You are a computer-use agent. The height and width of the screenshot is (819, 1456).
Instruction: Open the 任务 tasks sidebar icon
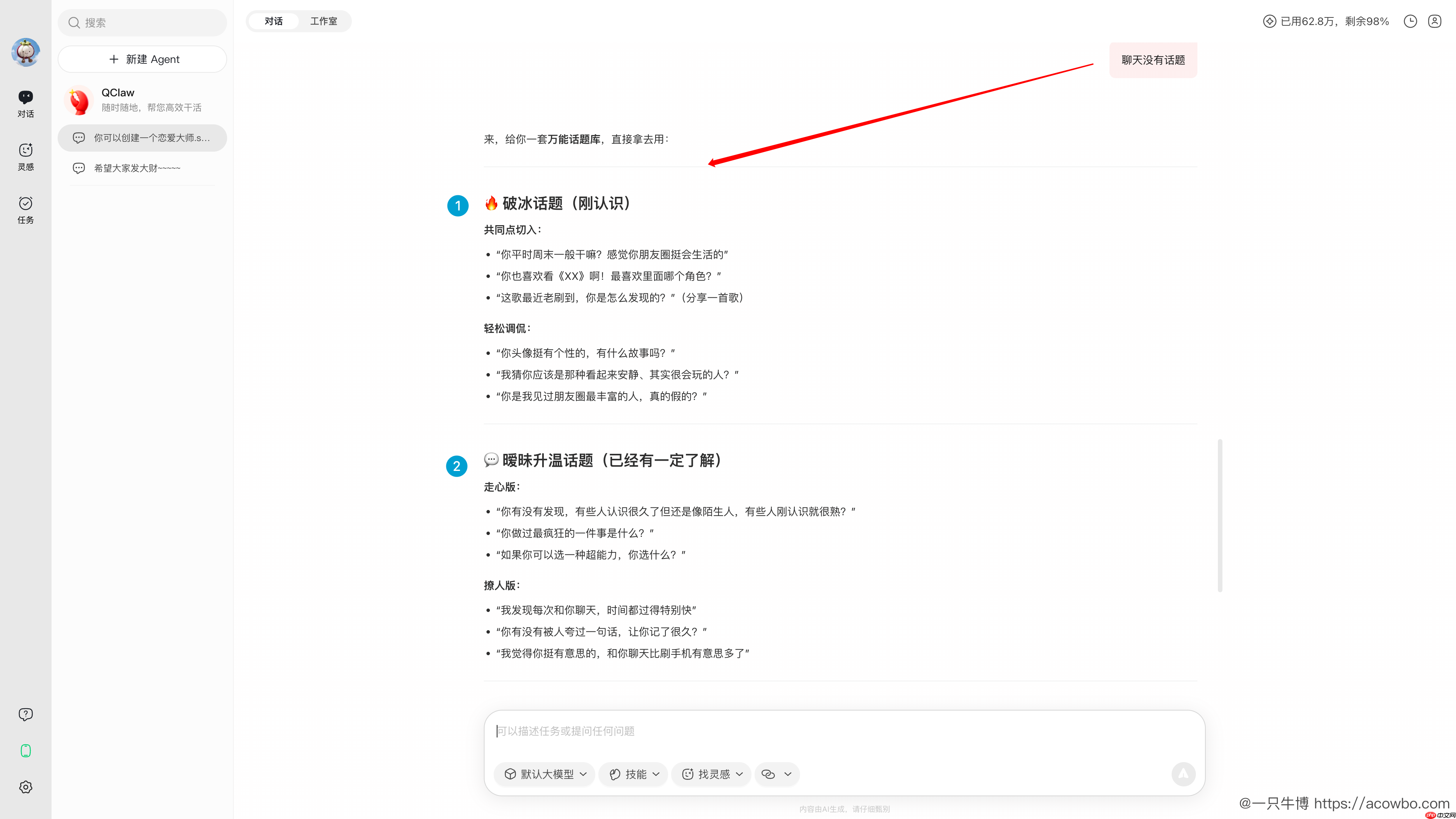[x=25, y=210]
